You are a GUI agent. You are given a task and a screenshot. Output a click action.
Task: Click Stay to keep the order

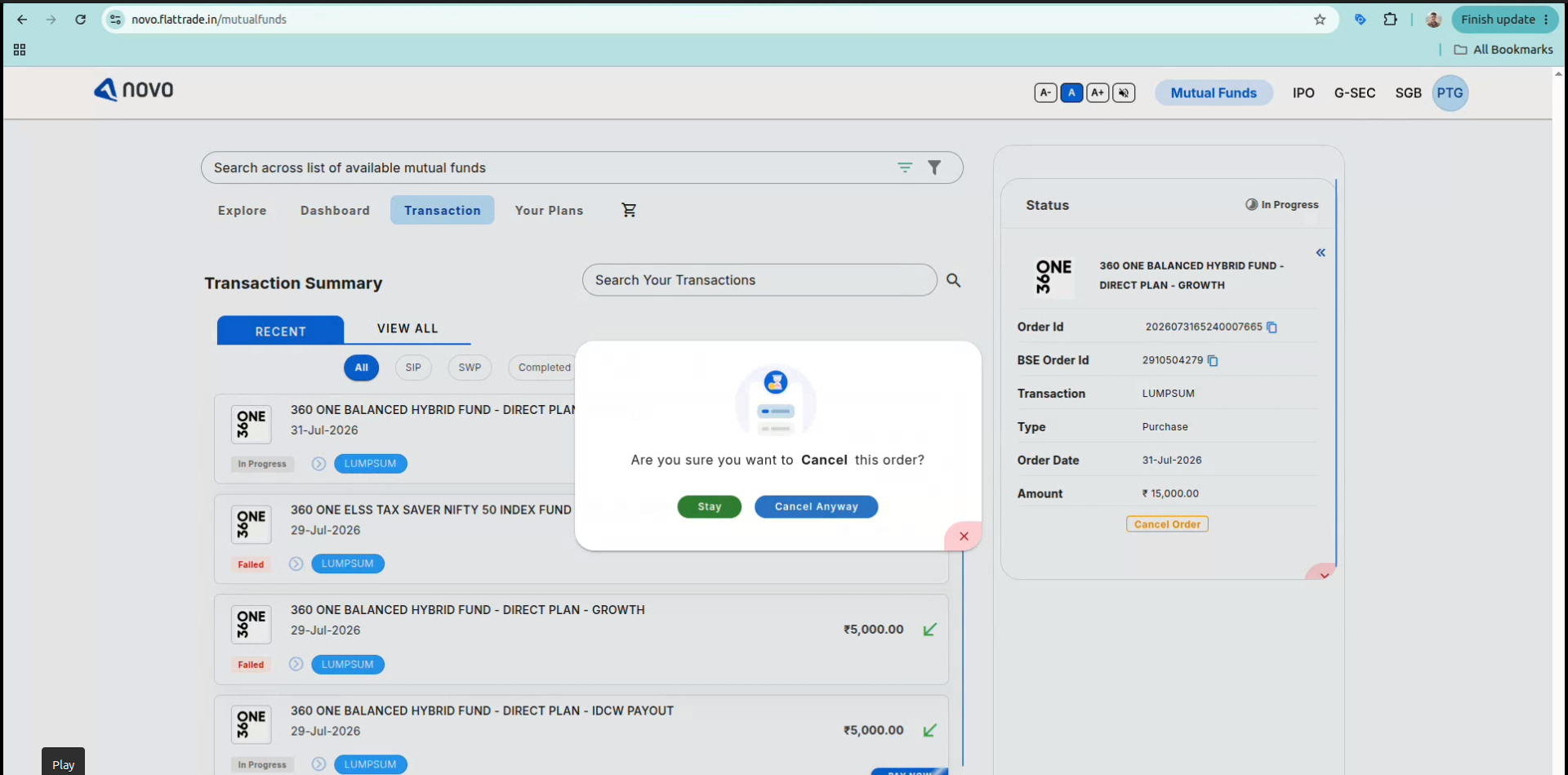tap(710, 507)
